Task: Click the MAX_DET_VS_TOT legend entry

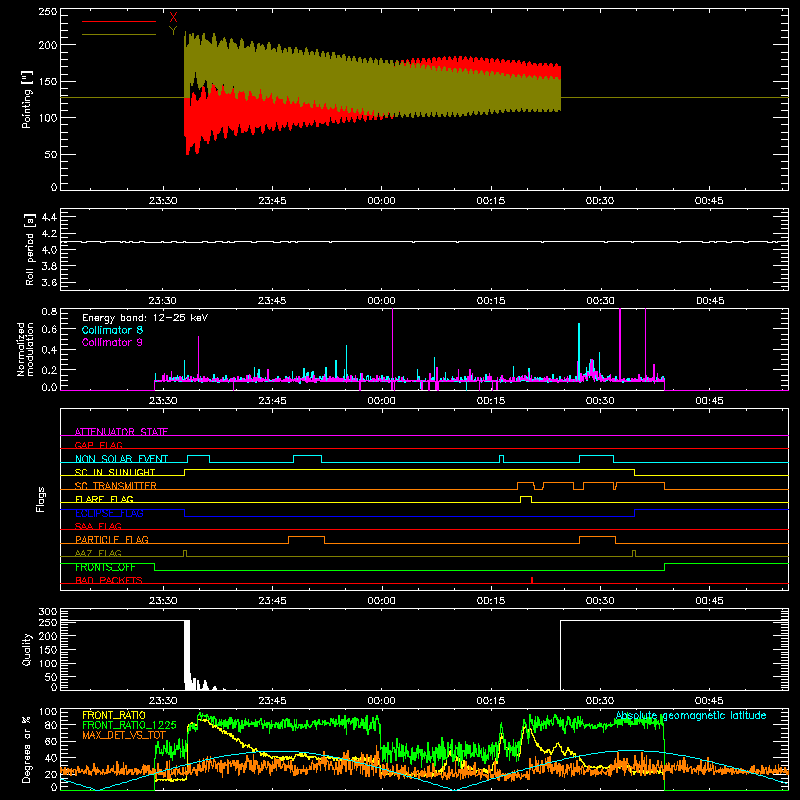Action: pyautogui.click(x=124, y=735)
